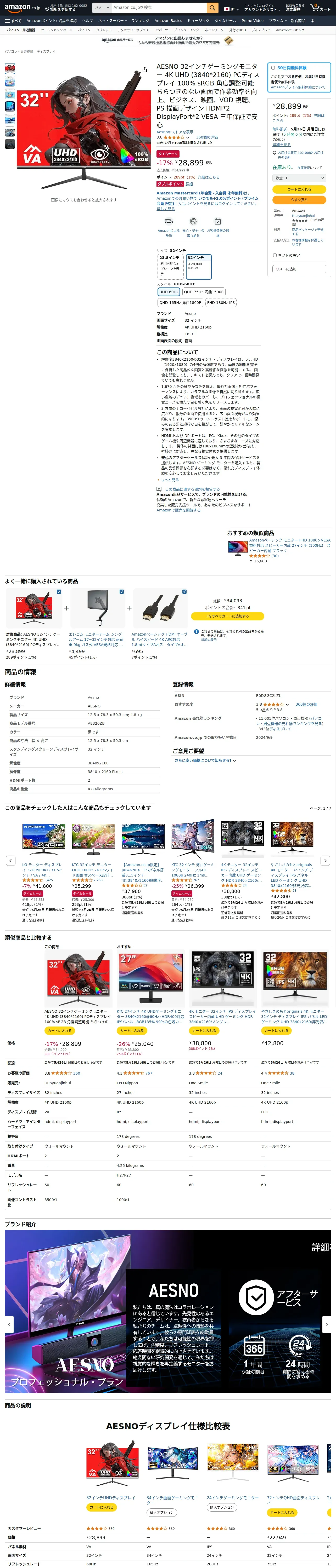Image resolution: width=336 pixels, height=1568 pixels.
Task: Open the タブレット subcategory tab
Action: (104, 30)
